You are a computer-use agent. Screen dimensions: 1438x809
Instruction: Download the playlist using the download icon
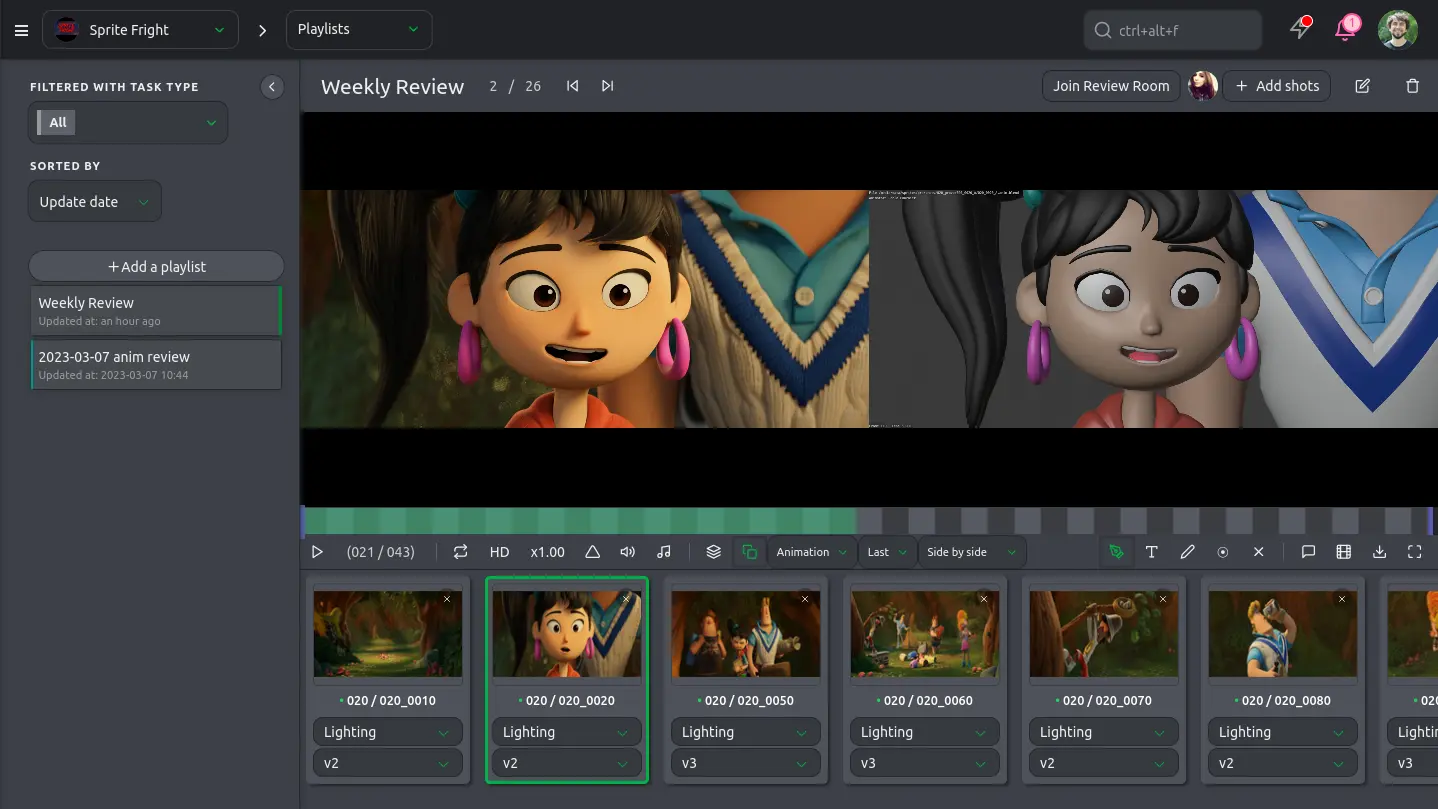1379,552
